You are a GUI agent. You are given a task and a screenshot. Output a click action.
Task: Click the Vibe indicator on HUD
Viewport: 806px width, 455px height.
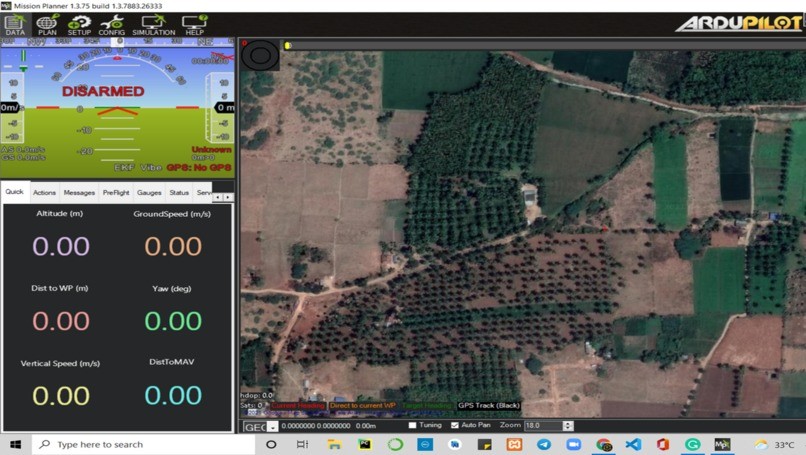pos(151,168)
